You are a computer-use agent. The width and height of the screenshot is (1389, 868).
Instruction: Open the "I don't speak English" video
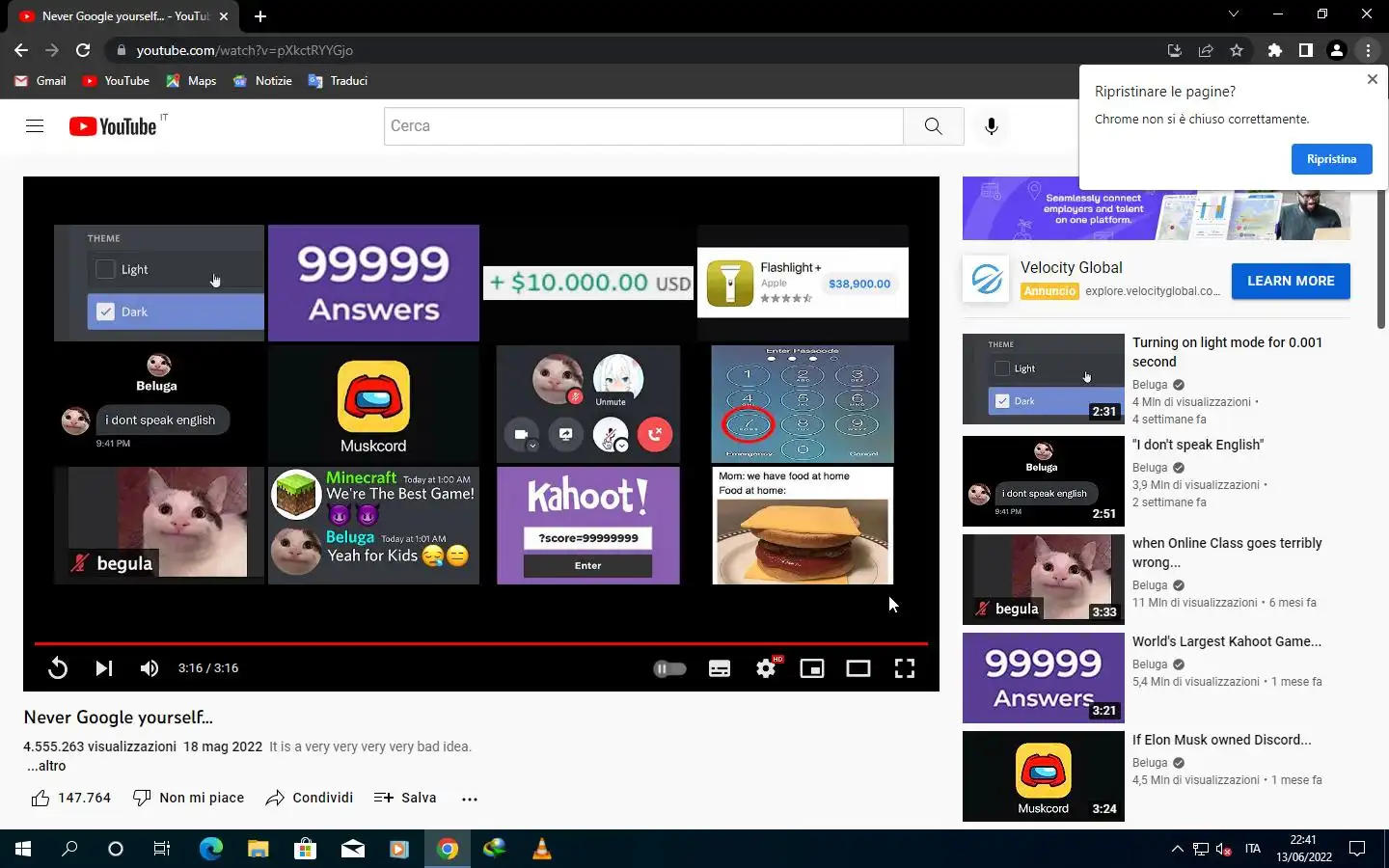(x=1198, y=445)
